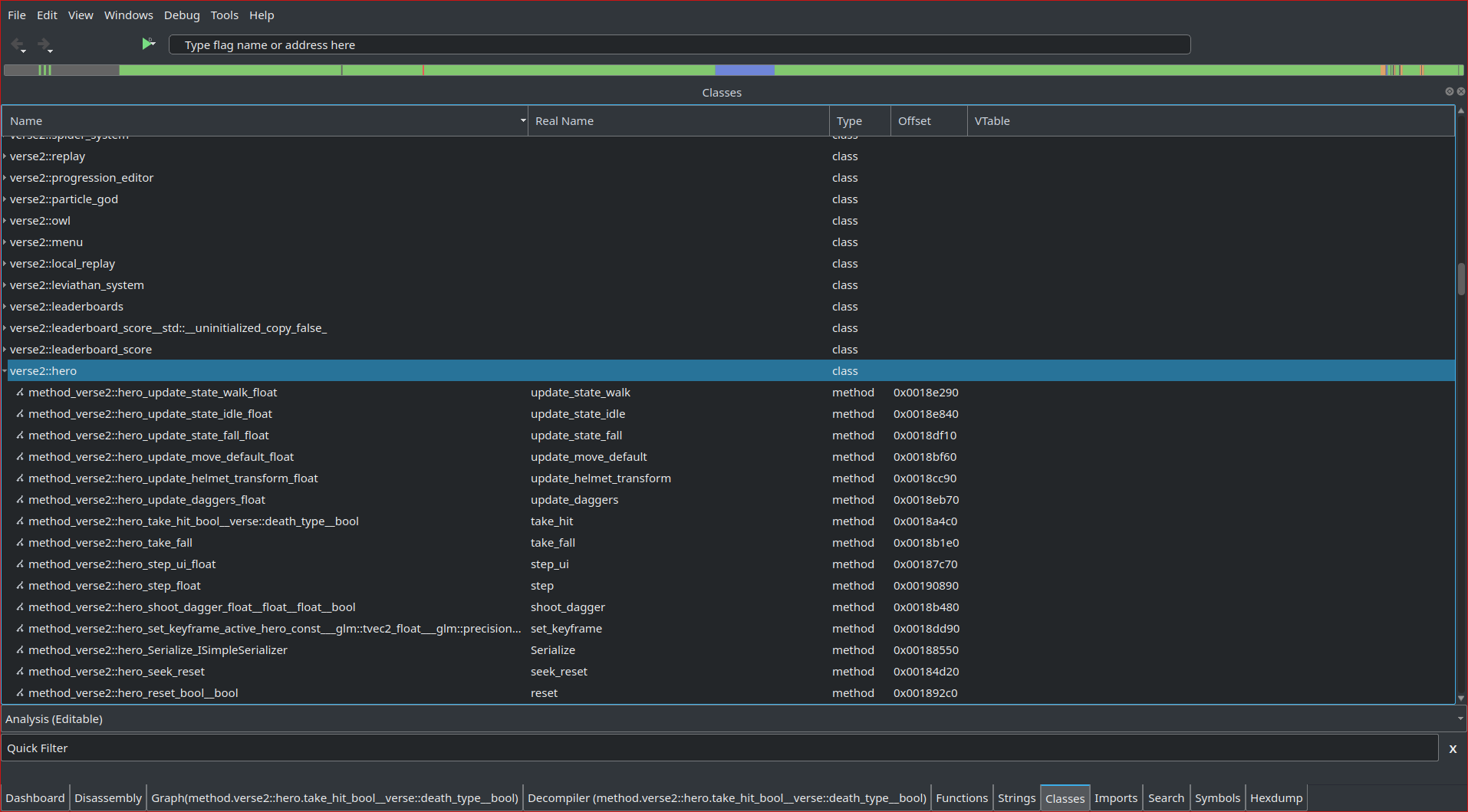Expand the verse2::owl class
Image resolution: width=1468 pixels, height=812 pixels.
coord(5,221)
